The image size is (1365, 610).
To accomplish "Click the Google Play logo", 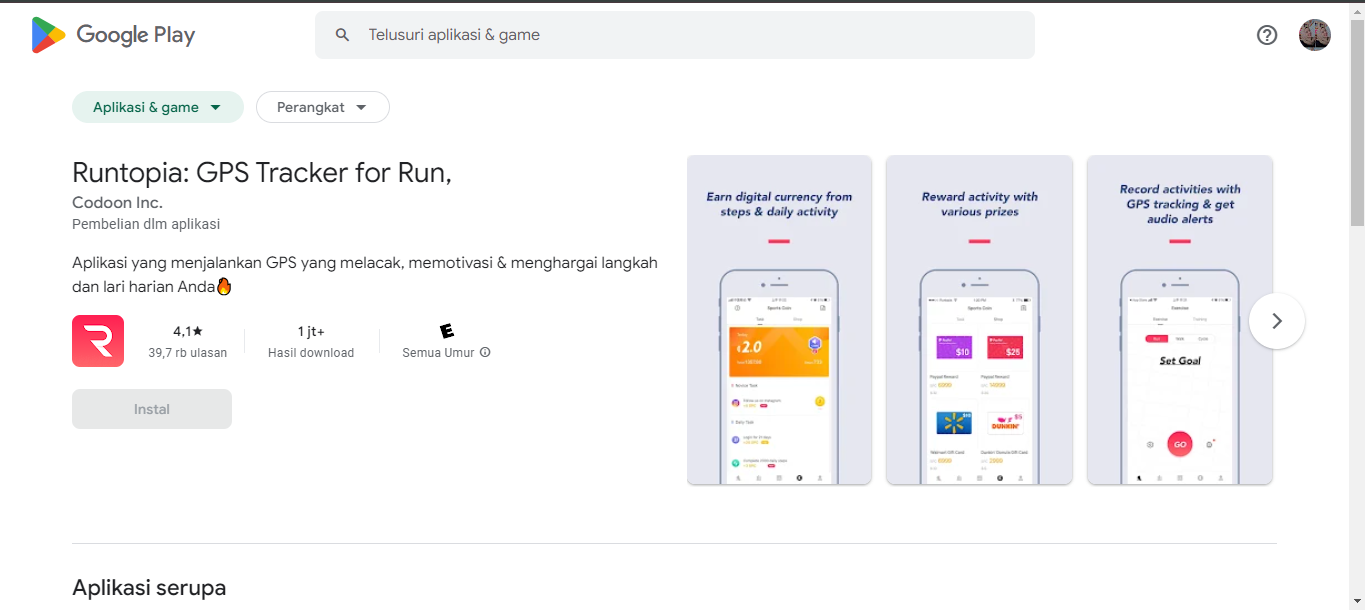I will click(x=113, y=35).
